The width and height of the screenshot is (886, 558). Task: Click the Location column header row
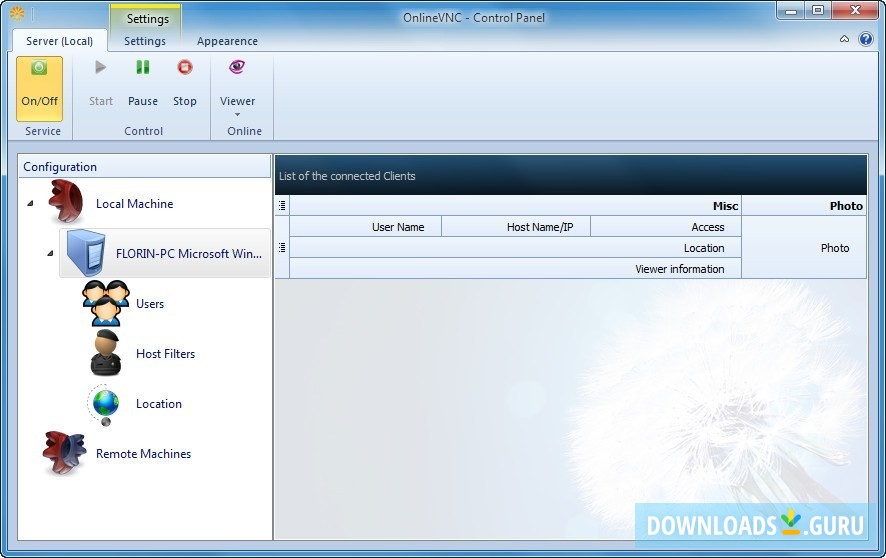[x=515, y=247]
